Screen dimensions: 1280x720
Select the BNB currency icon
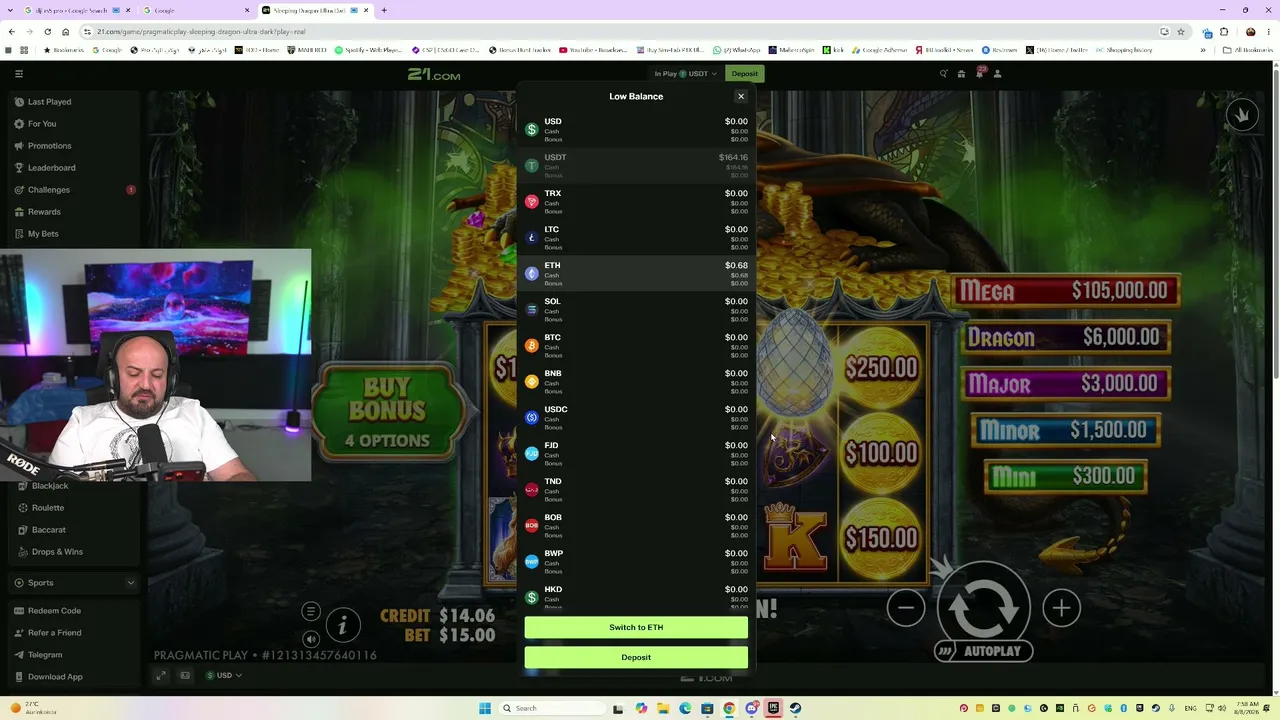(x=532, y=381)
